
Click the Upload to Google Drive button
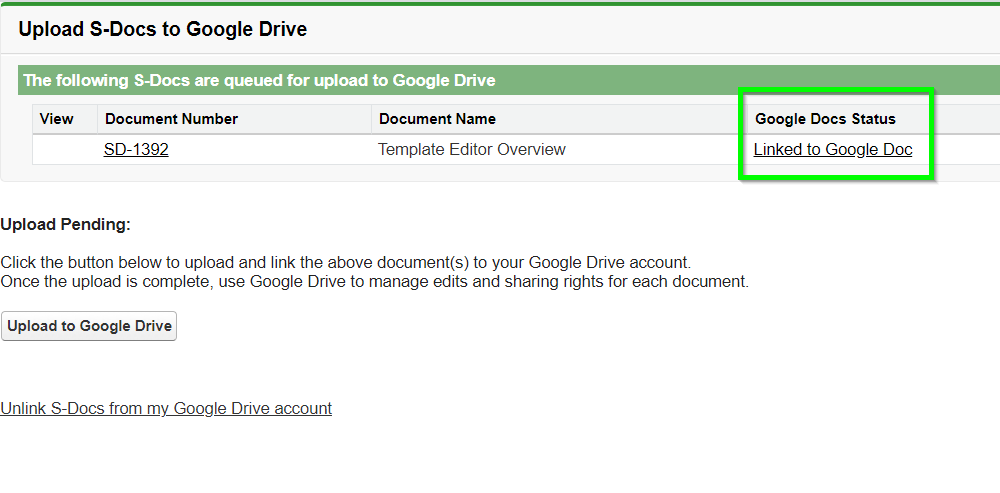pos(89,326)
